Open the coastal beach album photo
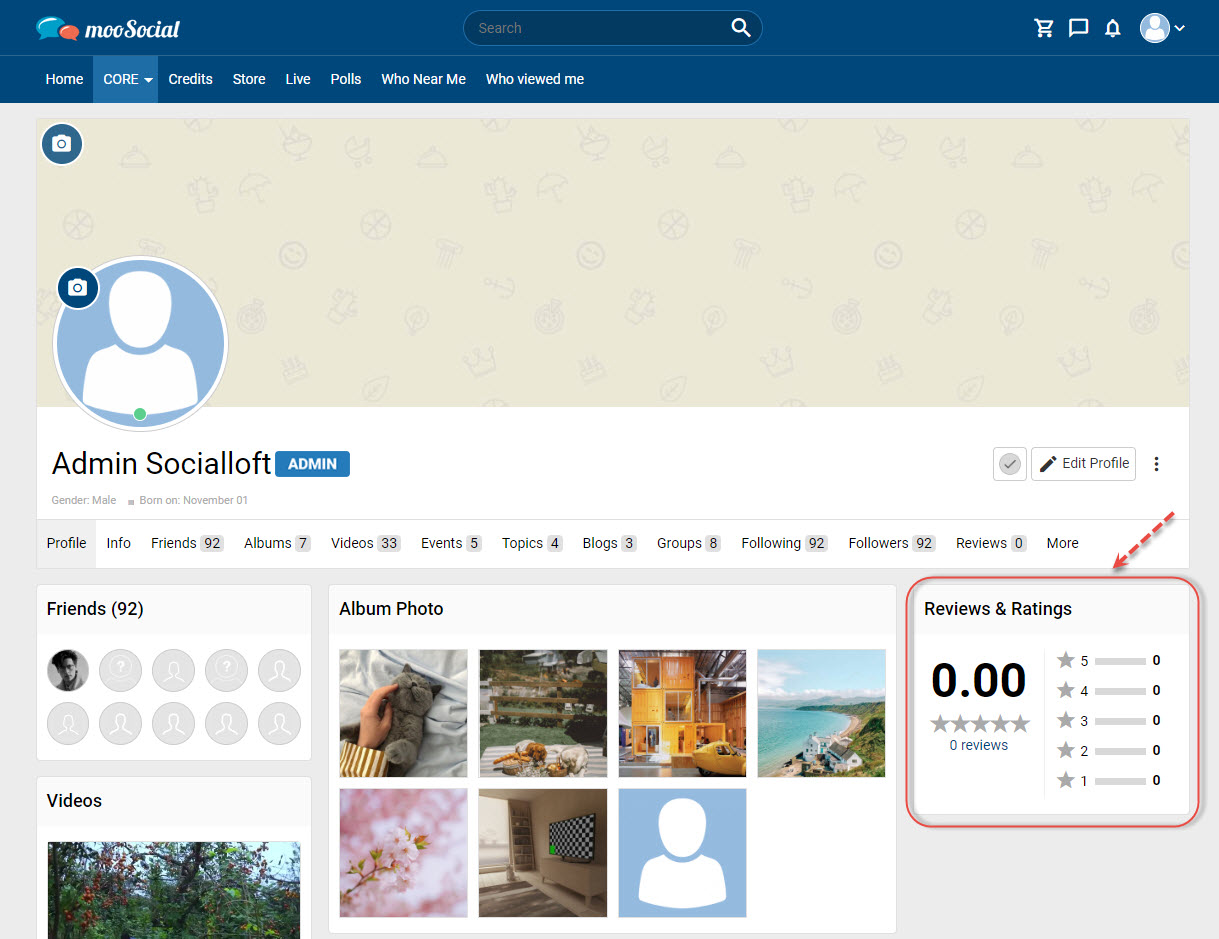 tap(821, 713)
